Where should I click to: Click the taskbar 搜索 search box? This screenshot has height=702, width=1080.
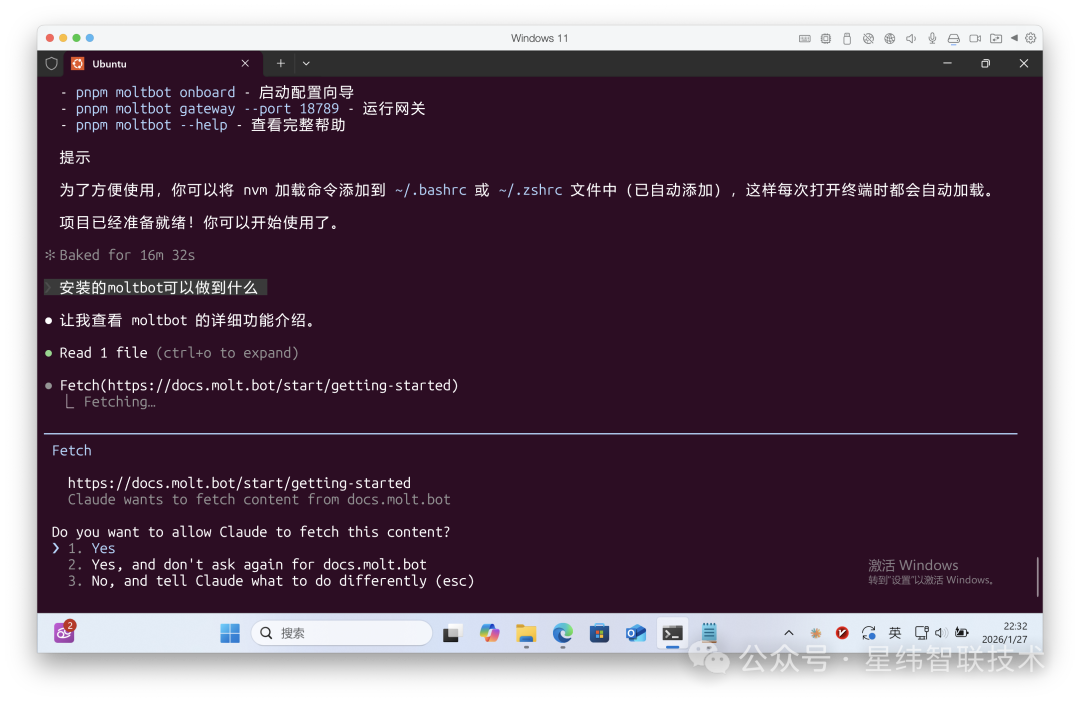(342, 633)
